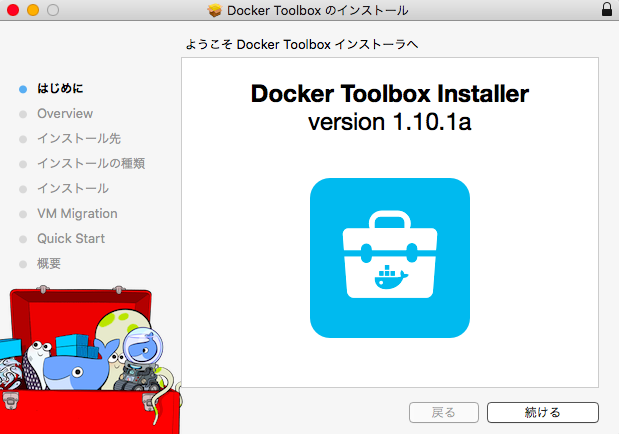Click the 続ける (Continue) button
Image resolution: width=619 pixels, height=434 pixels.
[543, 413]
